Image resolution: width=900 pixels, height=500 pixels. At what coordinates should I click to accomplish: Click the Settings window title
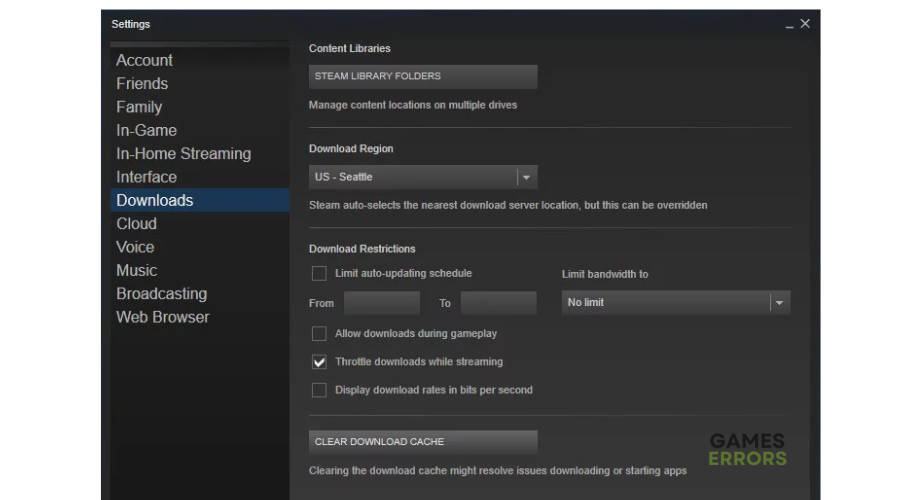pos(131,24)
